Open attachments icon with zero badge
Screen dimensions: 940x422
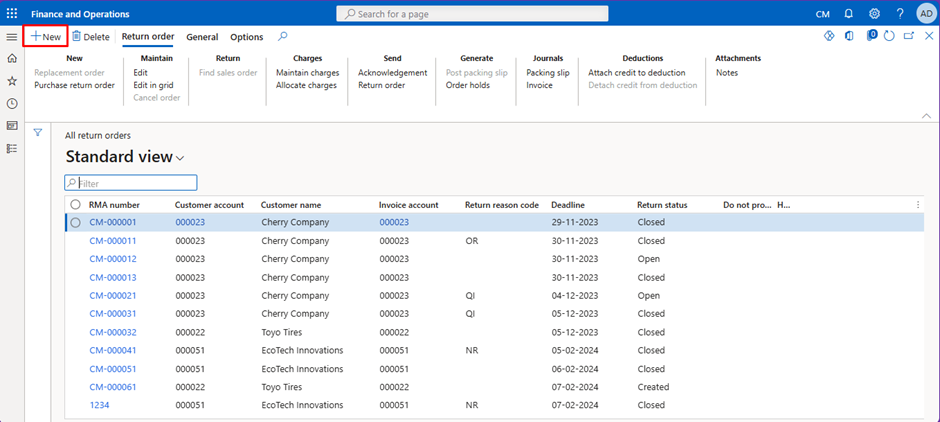point(872,35)
